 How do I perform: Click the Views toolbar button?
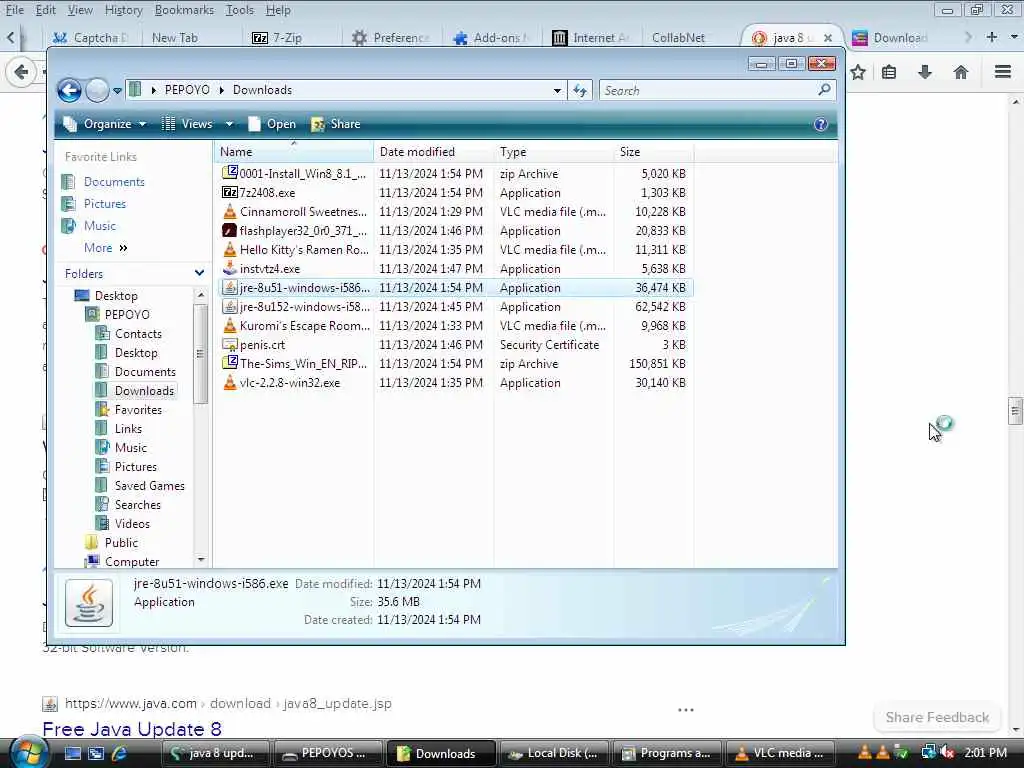[188, 124]
